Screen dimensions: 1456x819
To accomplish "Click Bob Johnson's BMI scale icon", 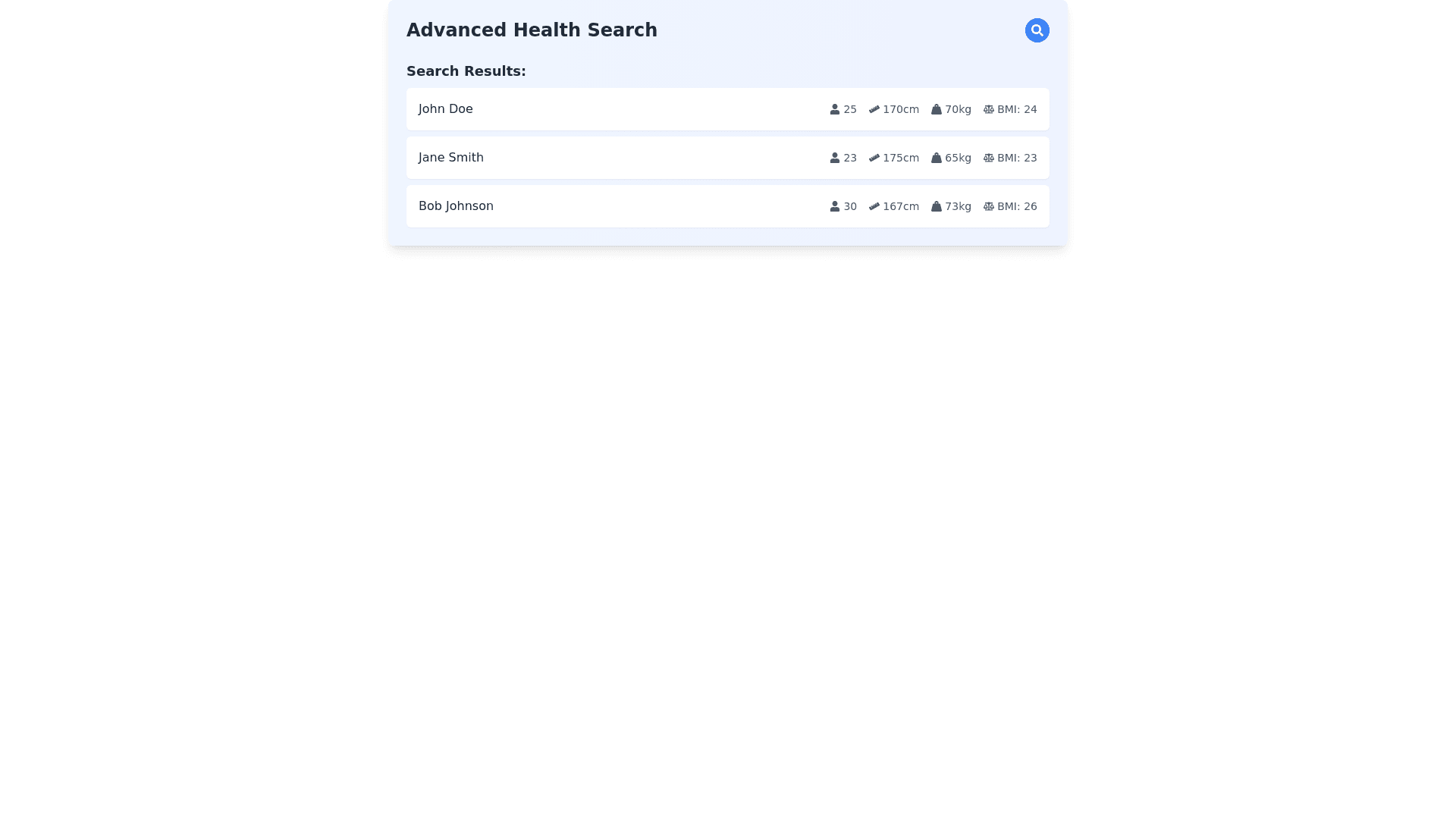I will [988, 206].
